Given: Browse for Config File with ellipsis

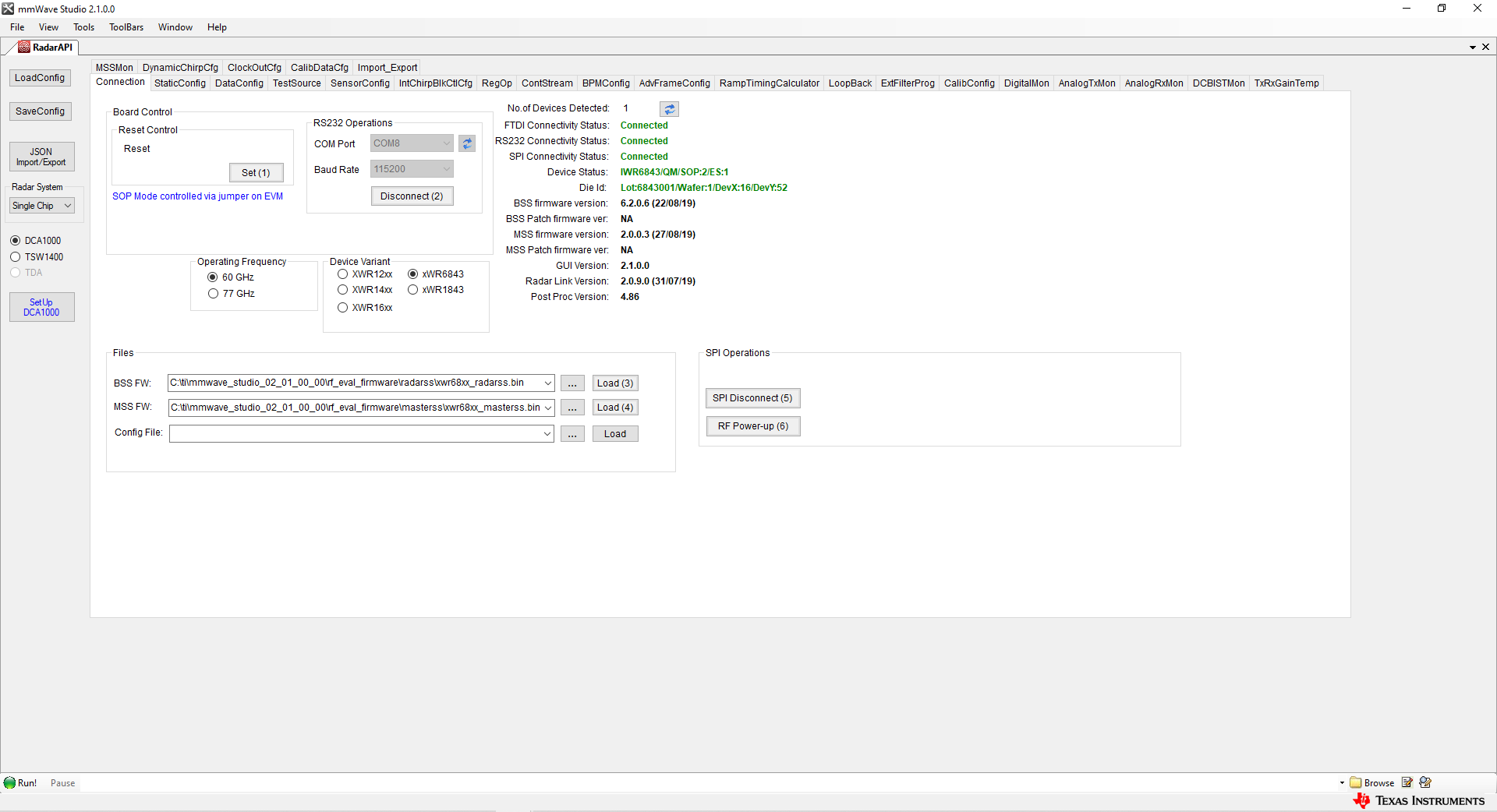Looking at the screenshot, I should (572, 434).
